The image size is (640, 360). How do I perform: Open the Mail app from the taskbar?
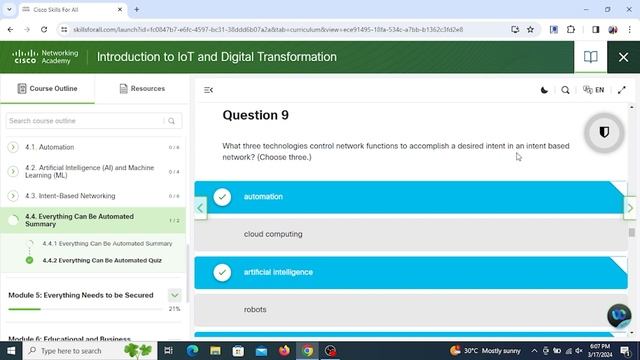point(261,351)
